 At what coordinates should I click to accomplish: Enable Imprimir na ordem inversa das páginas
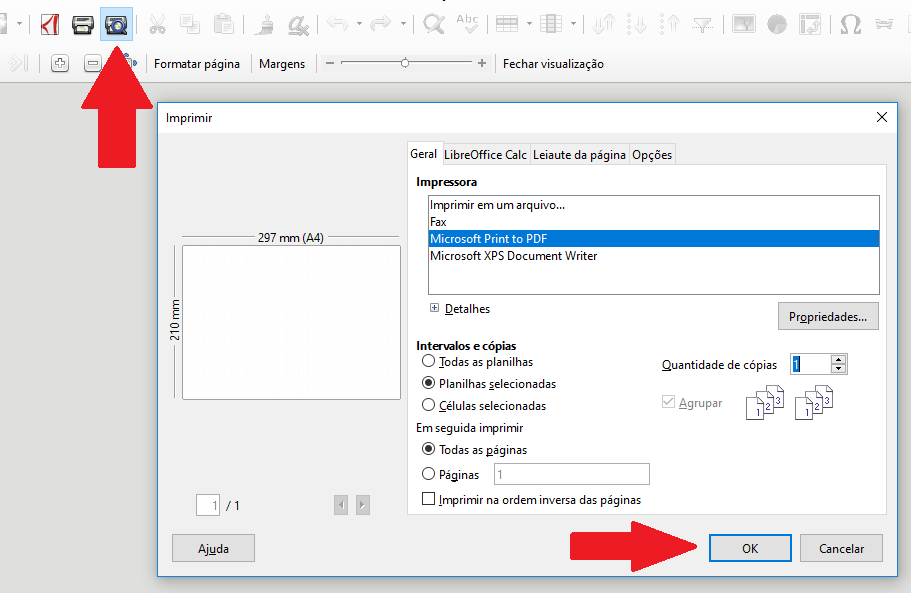pos(428,499)
